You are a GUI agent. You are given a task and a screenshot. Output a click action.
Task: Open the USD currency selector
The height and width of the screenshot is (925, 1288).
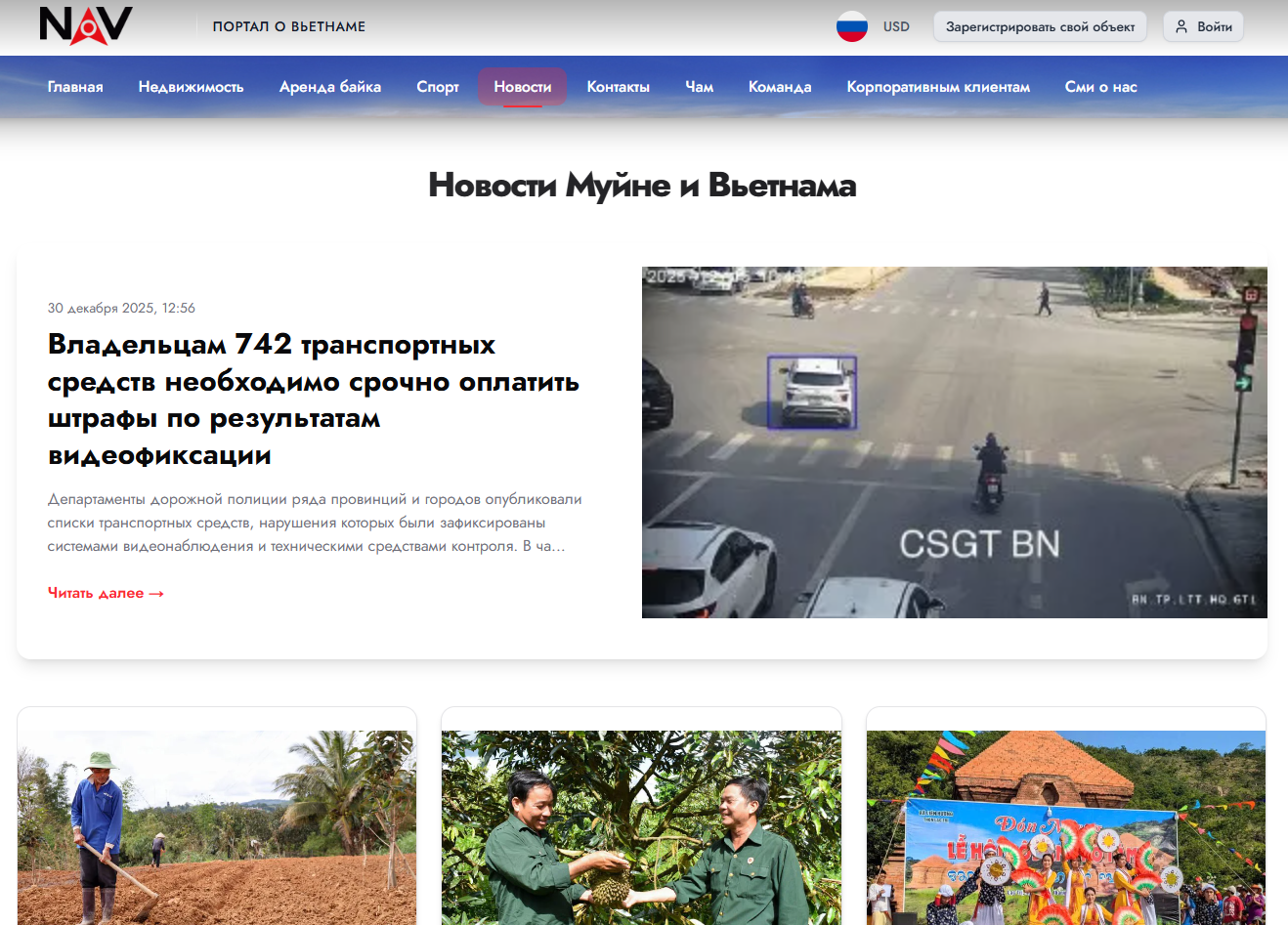pos(895,26)
